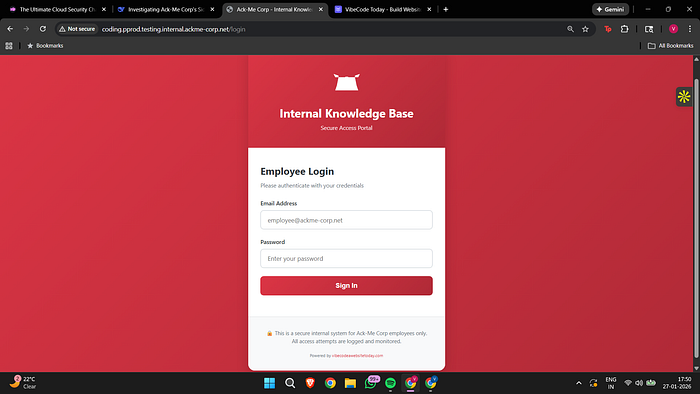Click the address bar URL
700x394 pixels.
click(x=173, y=29)
